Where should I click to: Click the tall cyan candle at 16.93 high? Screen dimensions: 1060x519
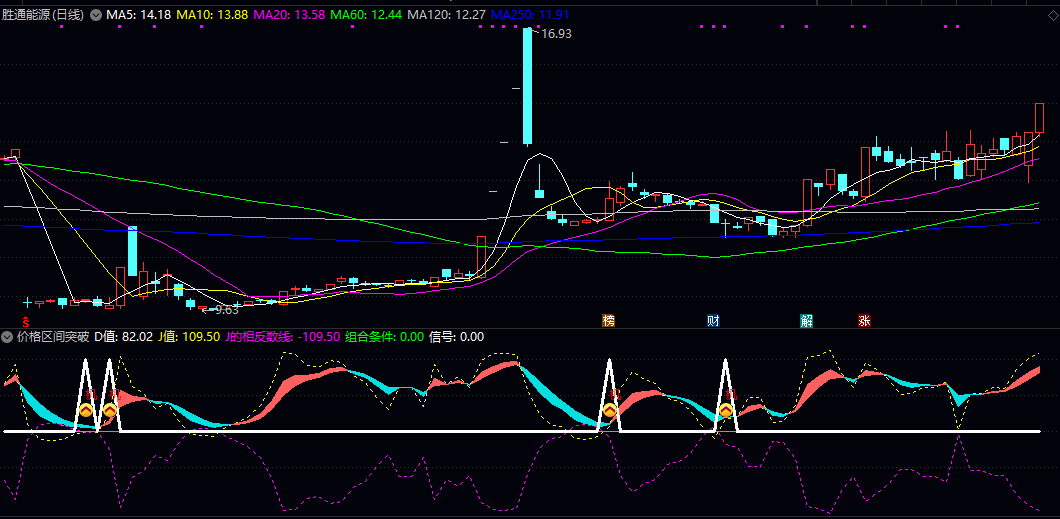(x=527, y=85)
